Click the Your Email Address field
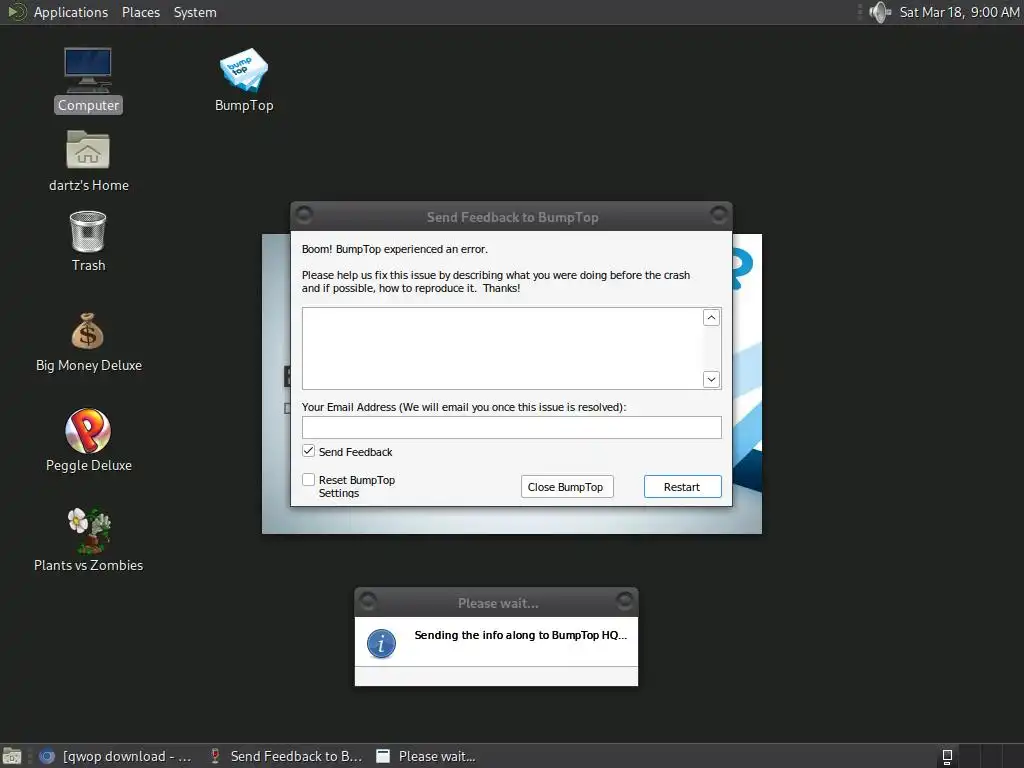This screenshot has height=768, width=1024. [511, 427]
